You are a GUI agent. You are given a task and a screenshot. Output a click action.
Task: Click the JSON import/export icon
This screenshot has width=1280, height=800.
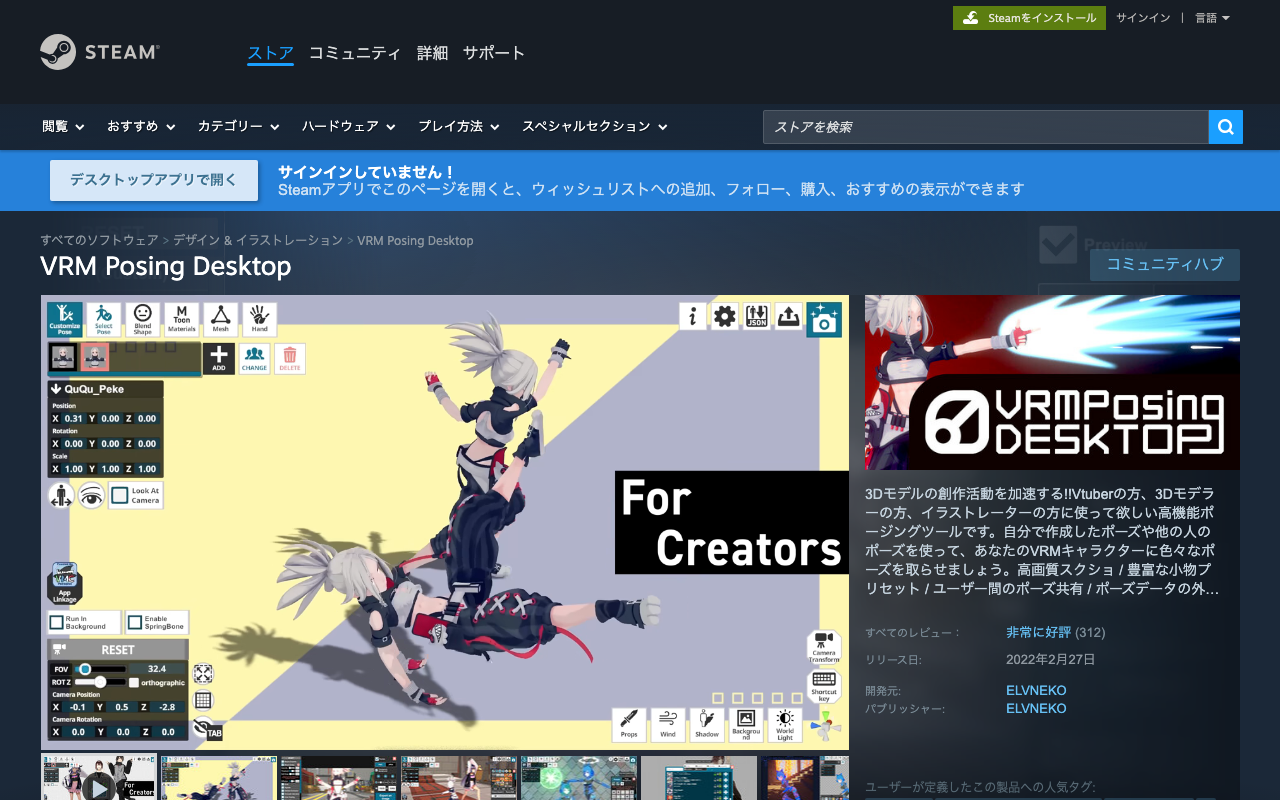click(x=756, y=316)
